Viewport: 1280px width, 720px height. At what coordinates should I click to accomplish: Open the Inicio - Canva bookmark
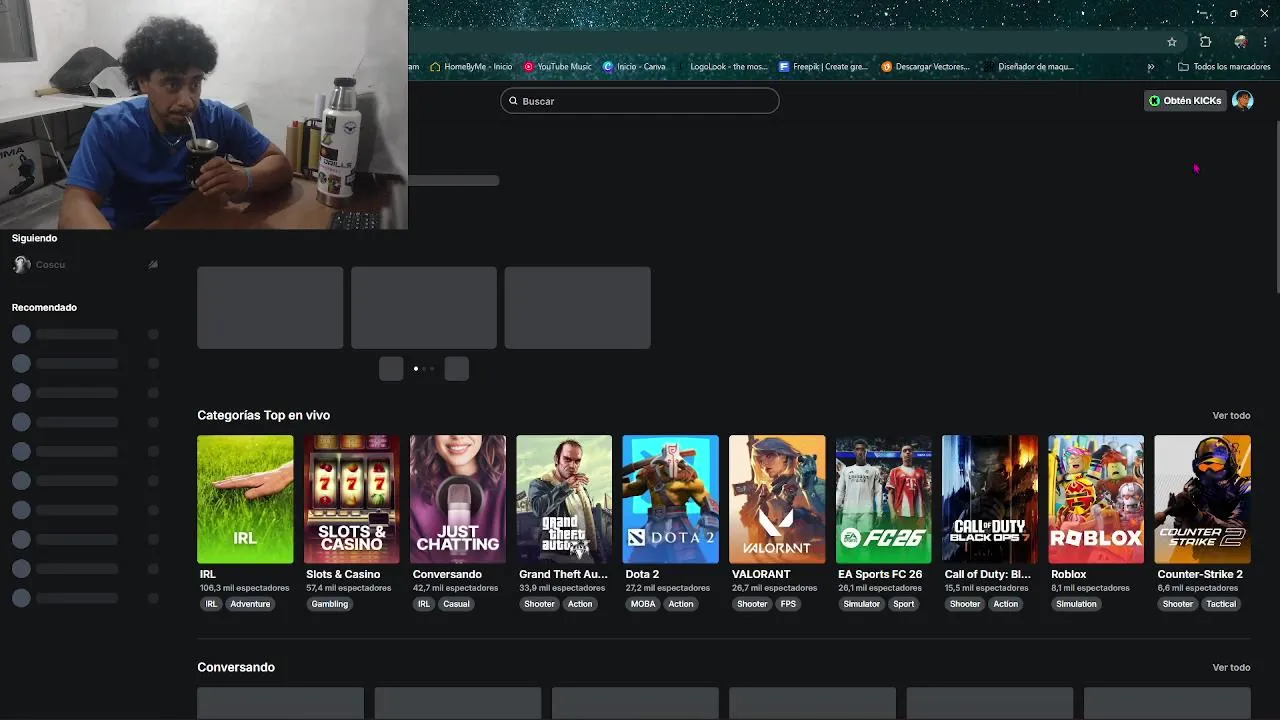tap(634, 67)
